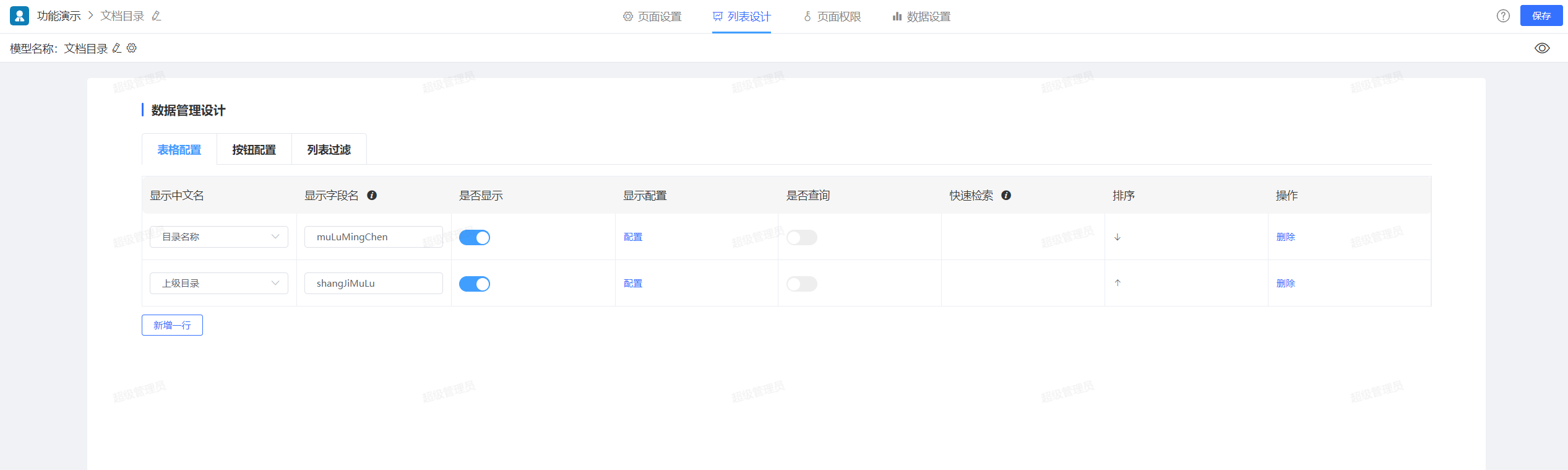1568x470 pixels.
Task: Click 新增一行 button
Action: 172,325
